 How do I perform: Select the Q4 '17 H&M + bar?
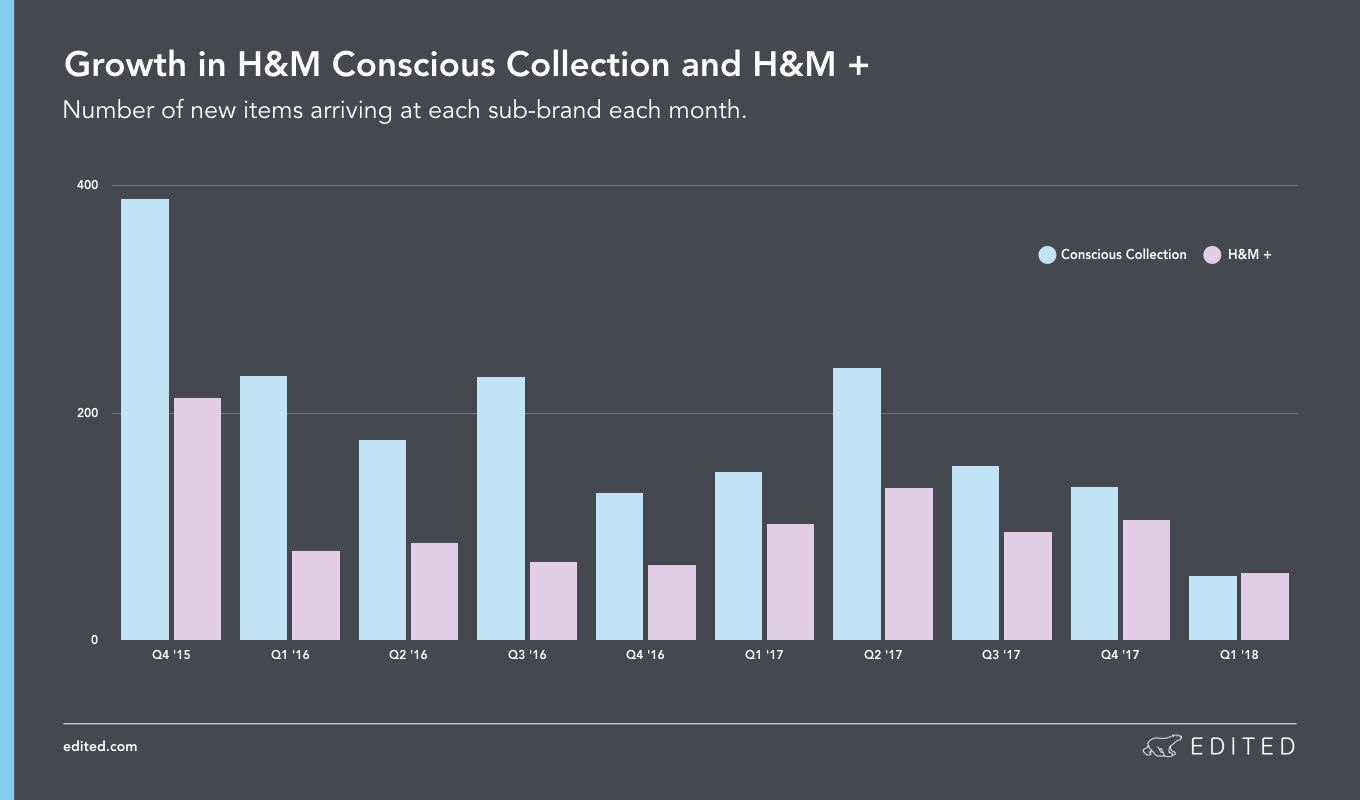(1146, 580)
